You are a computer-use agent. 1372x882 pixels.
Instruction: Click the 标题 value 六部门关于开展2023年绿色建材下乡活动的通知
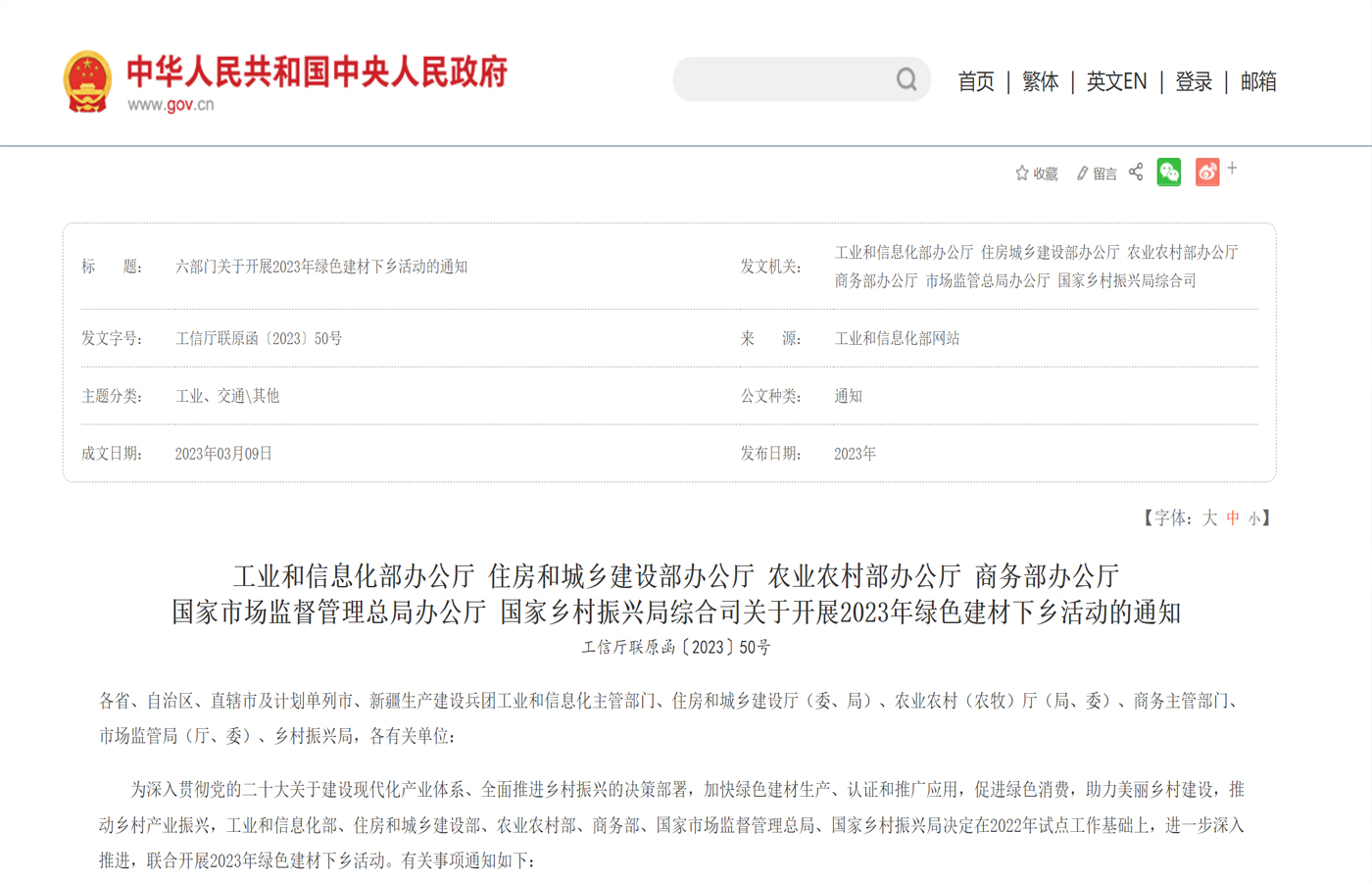pyautogui.click(x=321, y=267)
